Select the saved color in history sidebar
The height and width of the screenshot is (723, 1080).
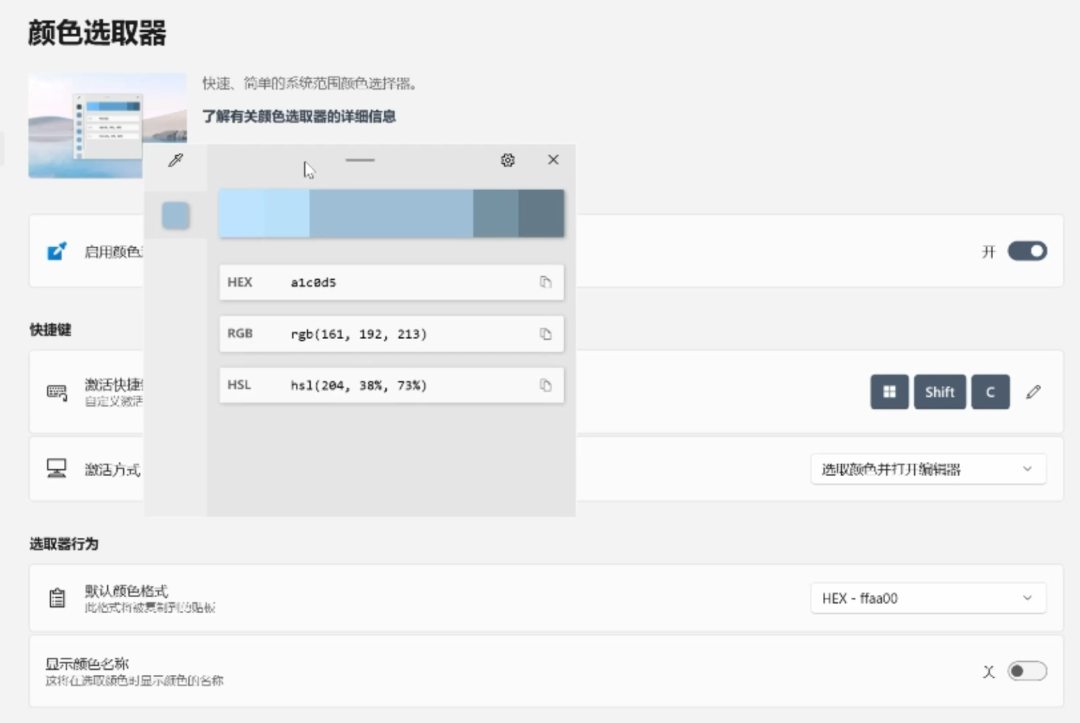(176, 215)
